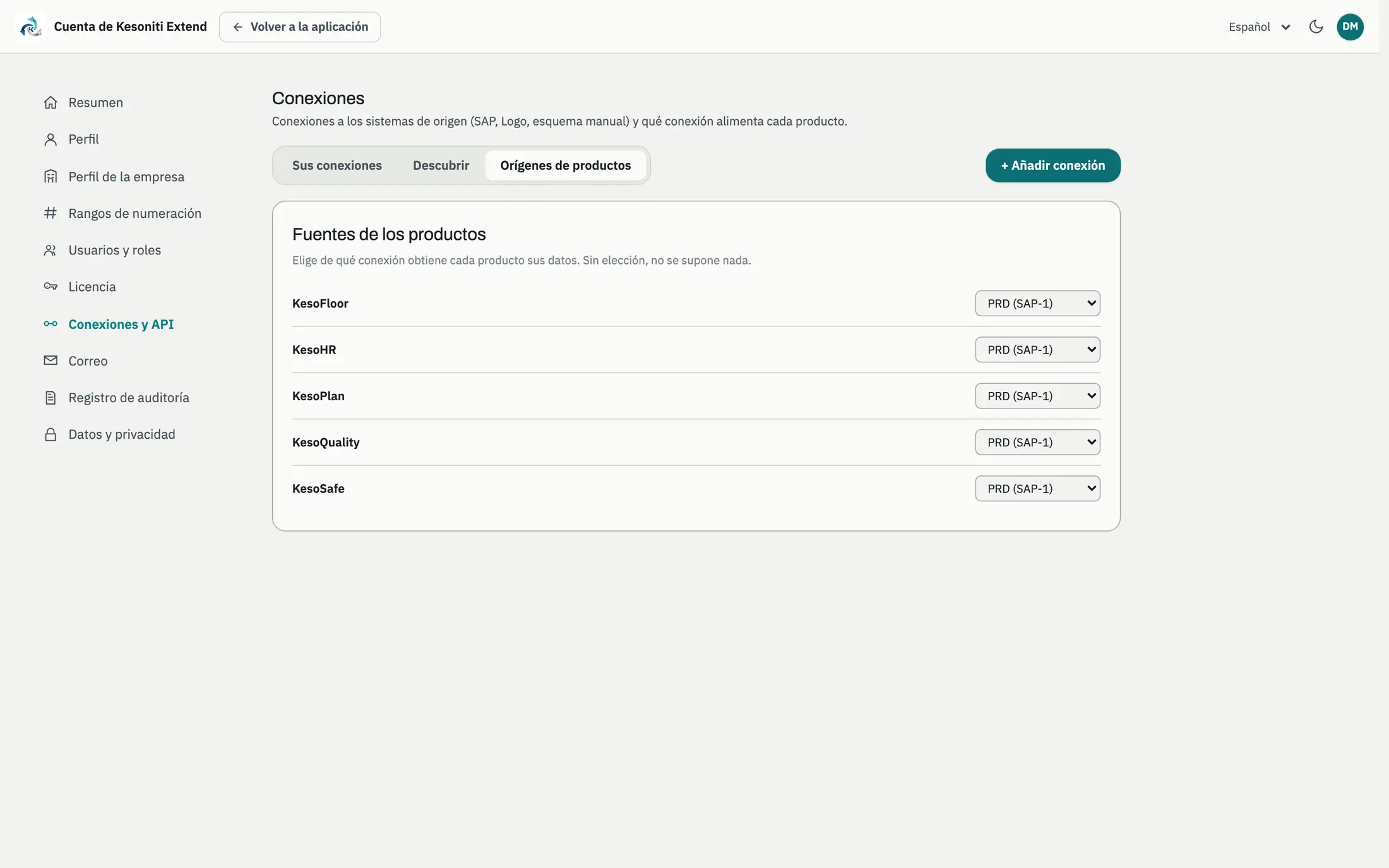Go to Perfil de la empresa
This screenshot has height=868, width=1389.
pos(126,177)
